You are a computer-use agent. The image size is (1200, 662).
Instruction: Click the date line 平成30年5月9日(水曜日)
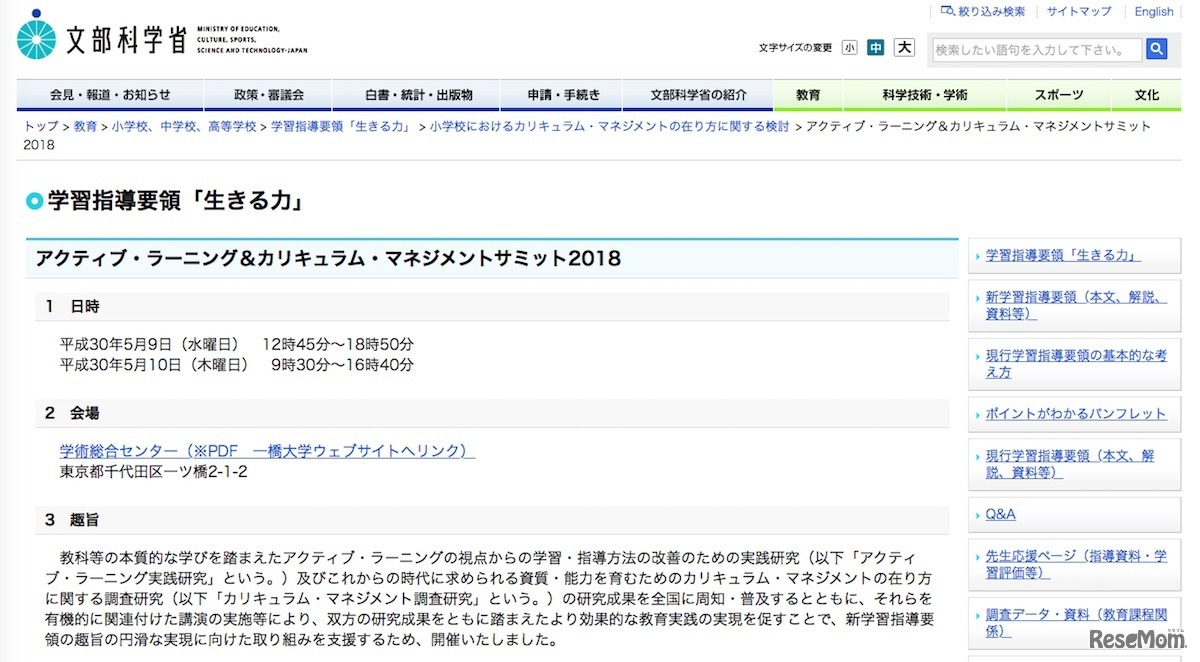[237, 344]
